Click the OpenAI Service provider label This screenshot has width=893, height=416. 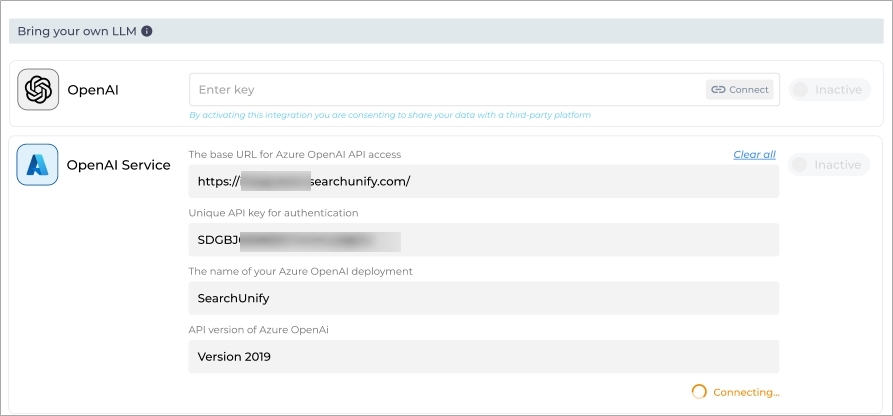tap(118, 165)
